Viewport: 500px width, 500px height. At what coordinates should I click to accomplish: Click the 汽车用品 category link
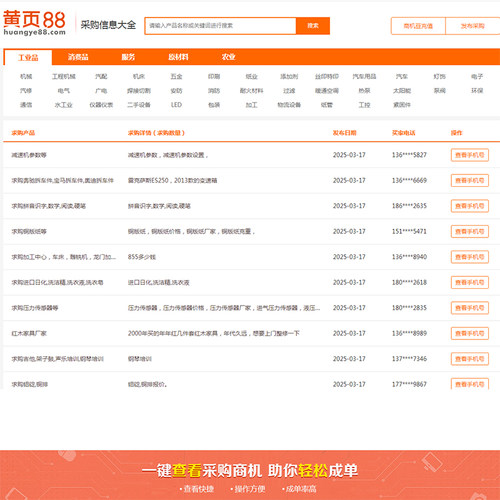click(x=364, y=77)
